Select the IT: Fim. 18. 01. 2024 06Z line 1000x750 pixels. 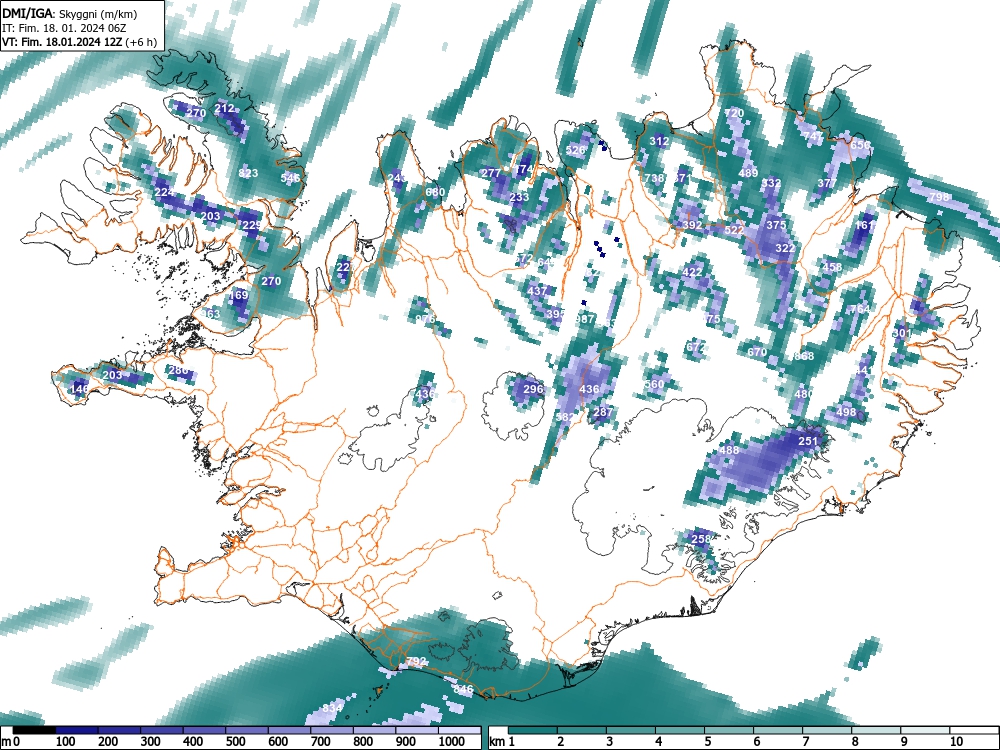click(x=64, y=28)
